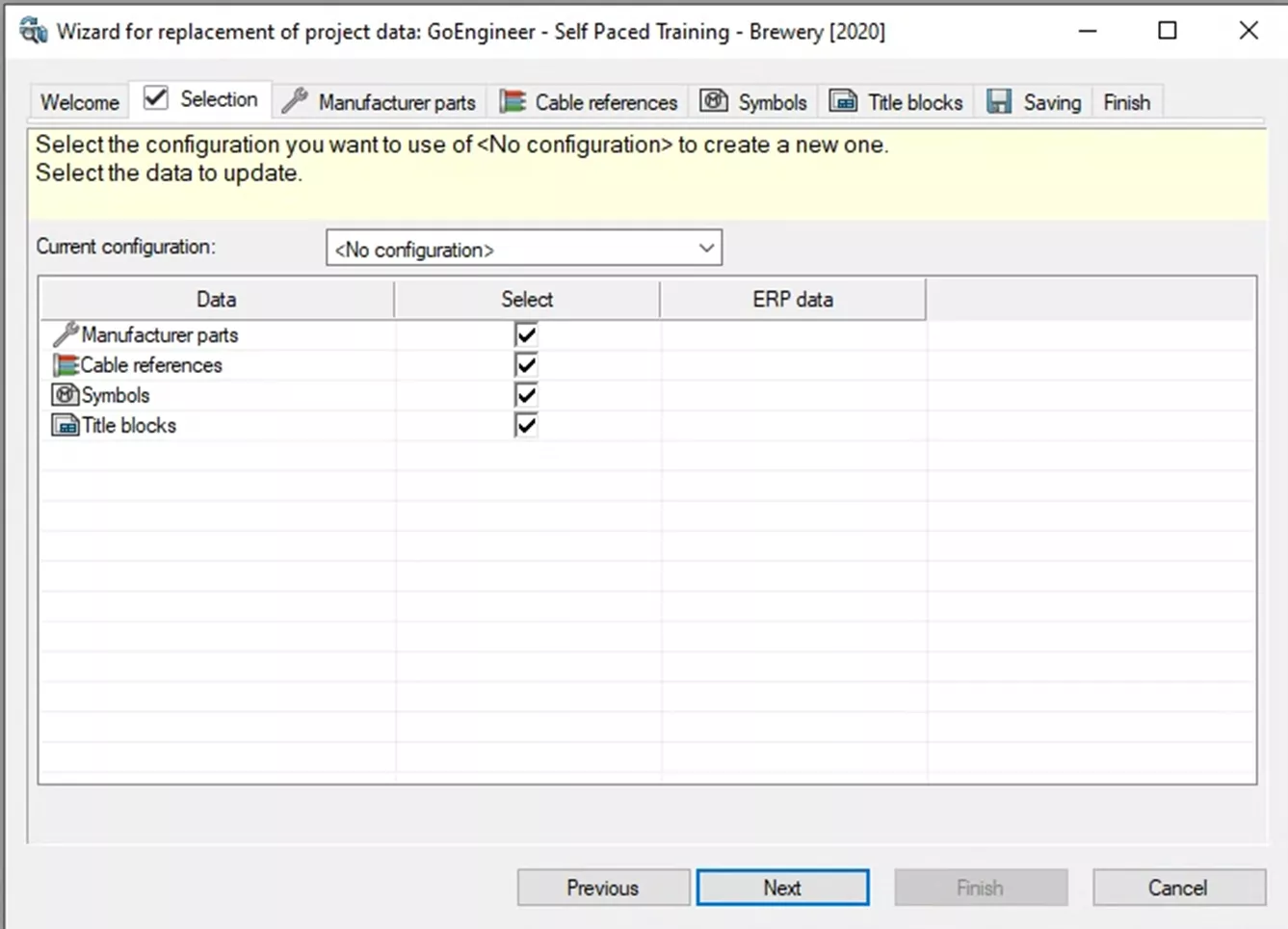Uncheck the Manufacturer parts checkbox
The height and width of the screenshot is (929, 1288).
[526, 335]
